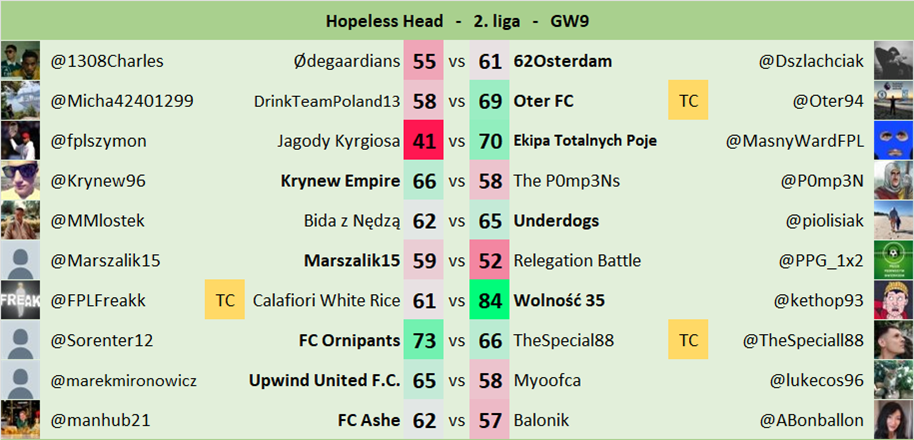Click the default avatar next to @Marszalik15
Viewport: 914px width, 440px height.
coord(20,261)
